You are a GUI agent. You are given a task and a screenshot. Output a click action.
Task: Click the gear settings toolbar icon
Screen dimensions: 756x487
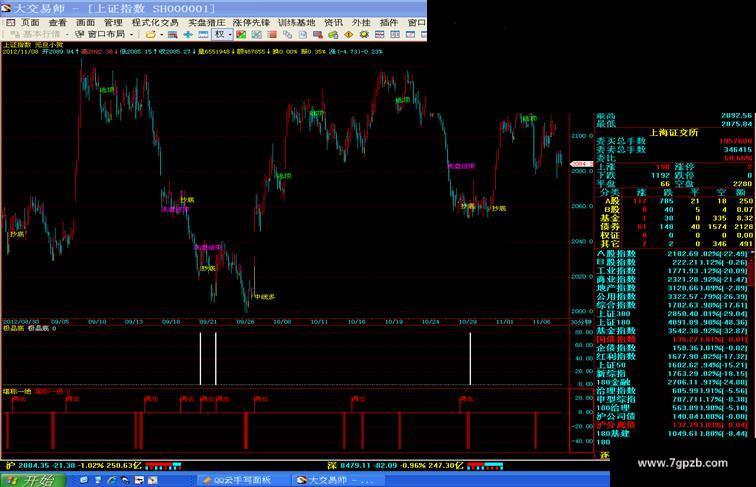[x=364, y=35]
